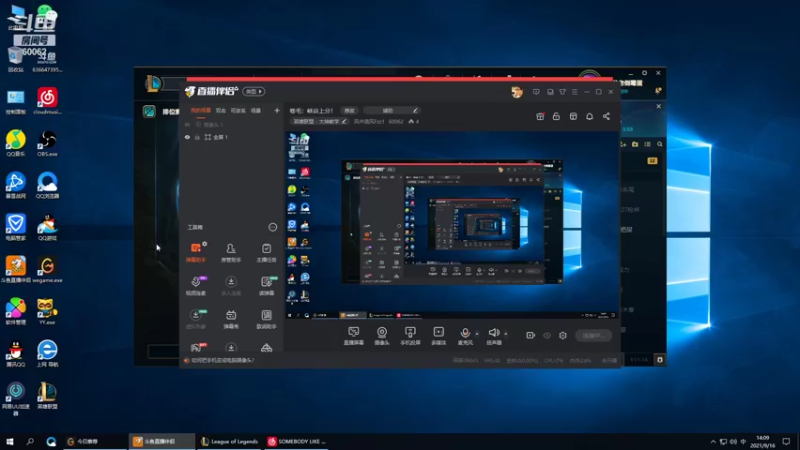The image size is (800, 450).
Task: Click the 修改 title edit button
Action: 349,111
